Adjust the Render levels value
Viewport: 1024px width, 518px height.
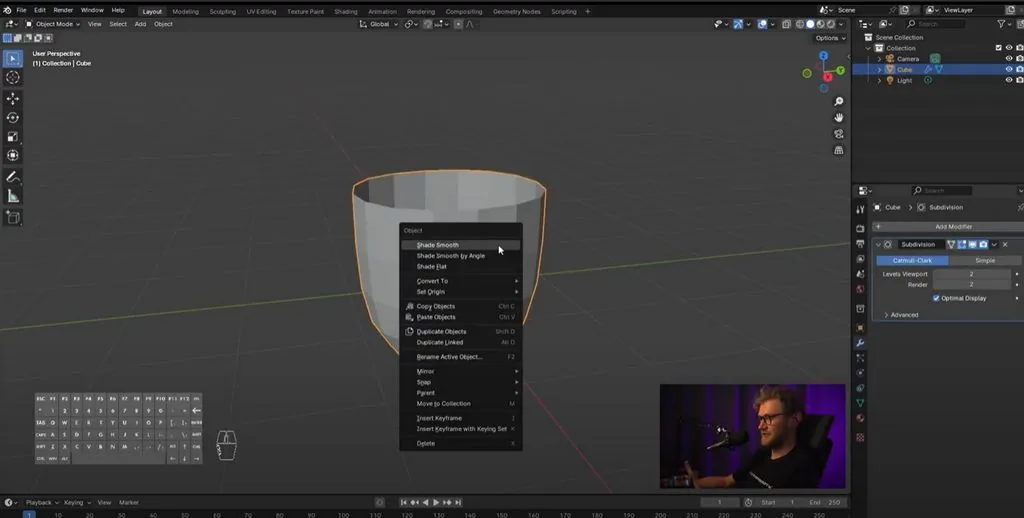(x=971, y=285)
